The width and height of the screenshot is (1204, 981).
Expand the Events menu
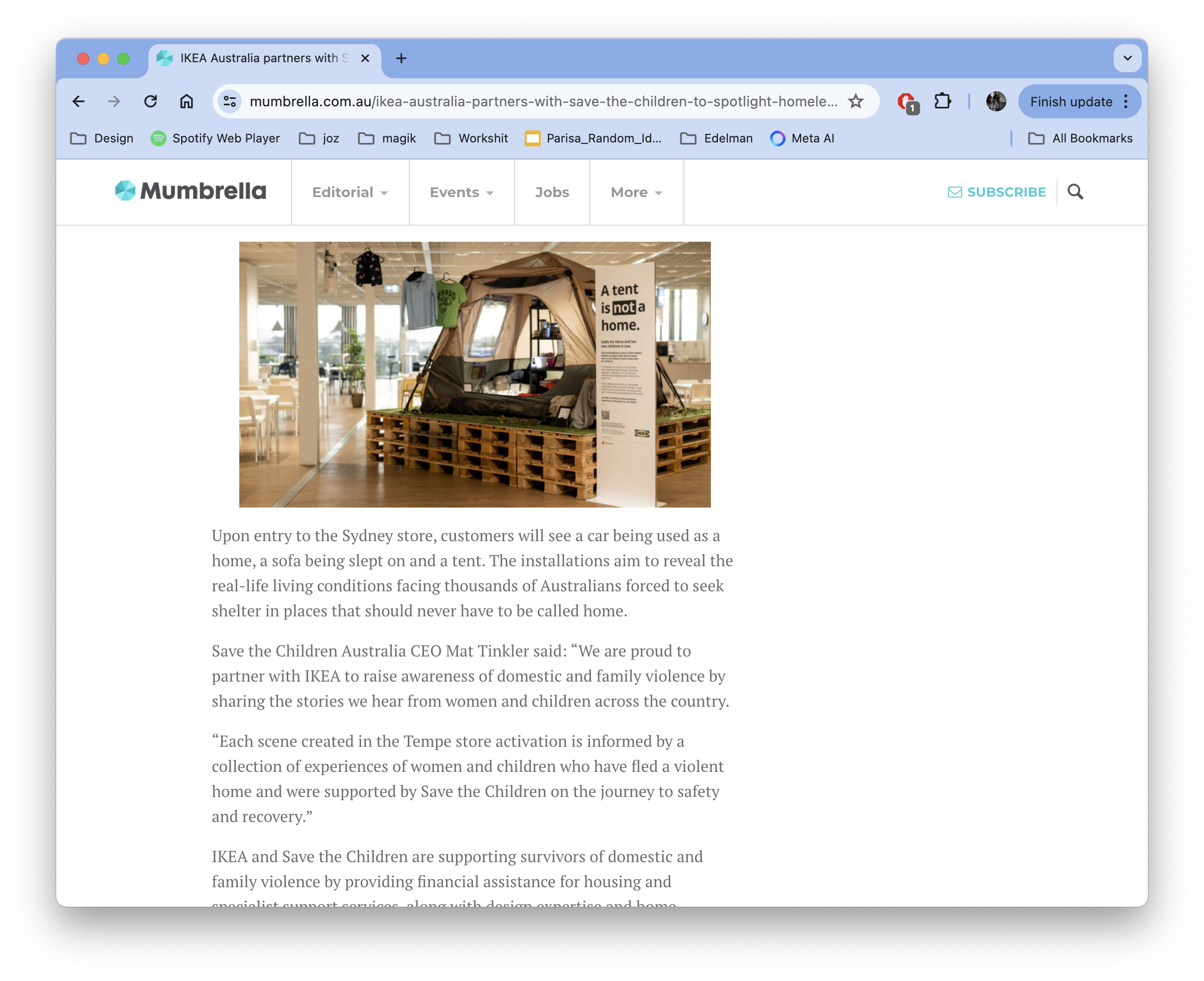point(462,192)
